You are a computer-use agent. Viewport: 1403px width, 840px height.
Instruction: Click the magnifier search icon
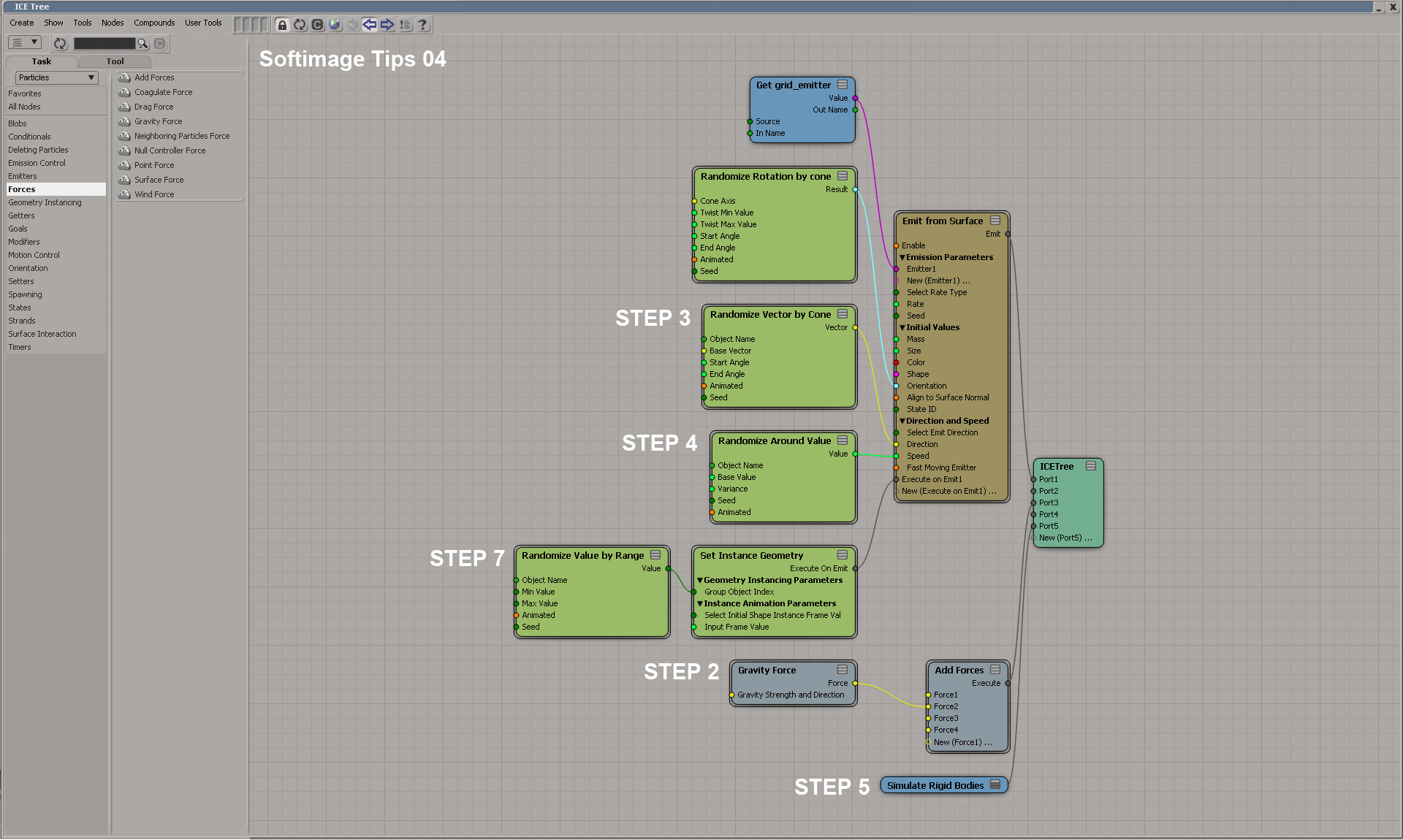143,44
